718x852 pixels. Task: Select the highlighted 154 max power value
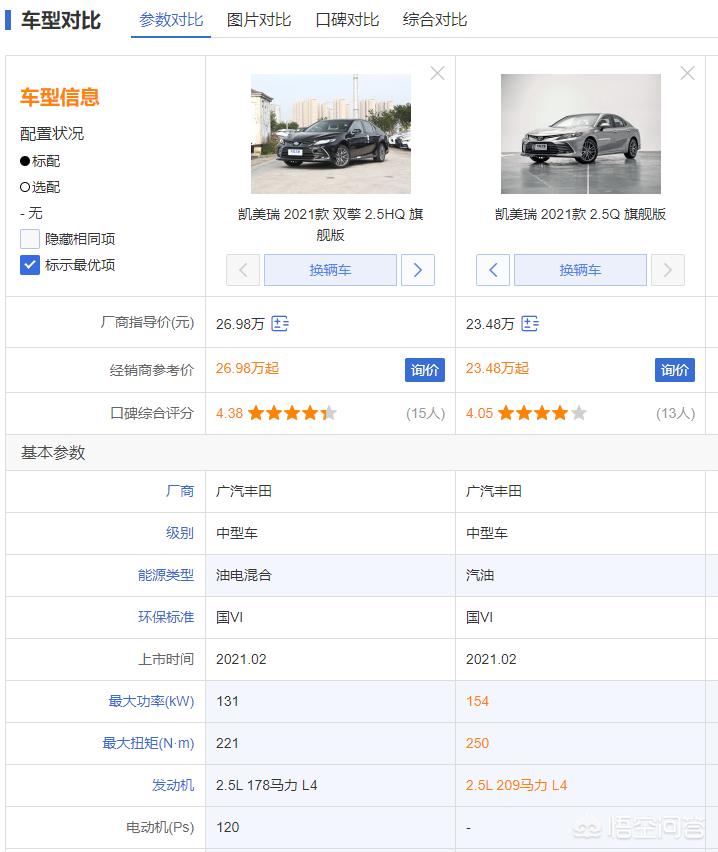tap(477, 701)
